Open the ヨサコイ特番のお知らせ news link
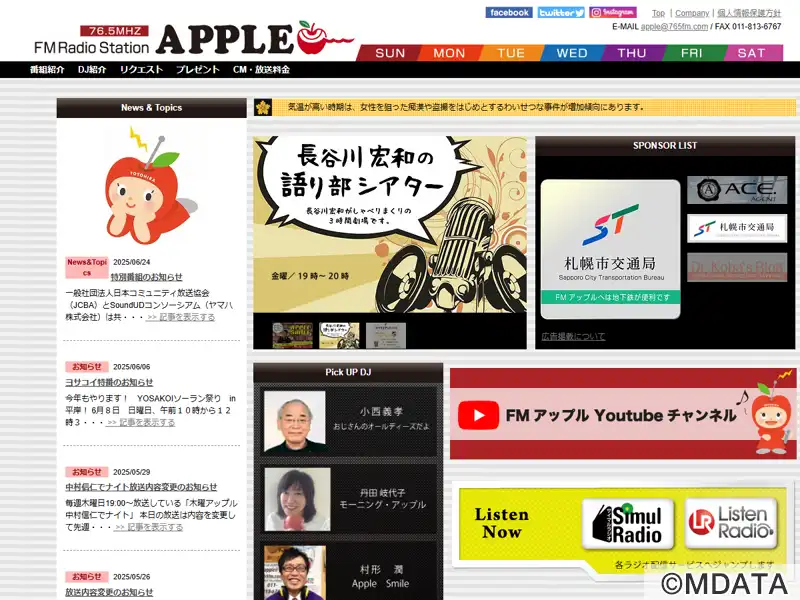 [x=109, y=382]
